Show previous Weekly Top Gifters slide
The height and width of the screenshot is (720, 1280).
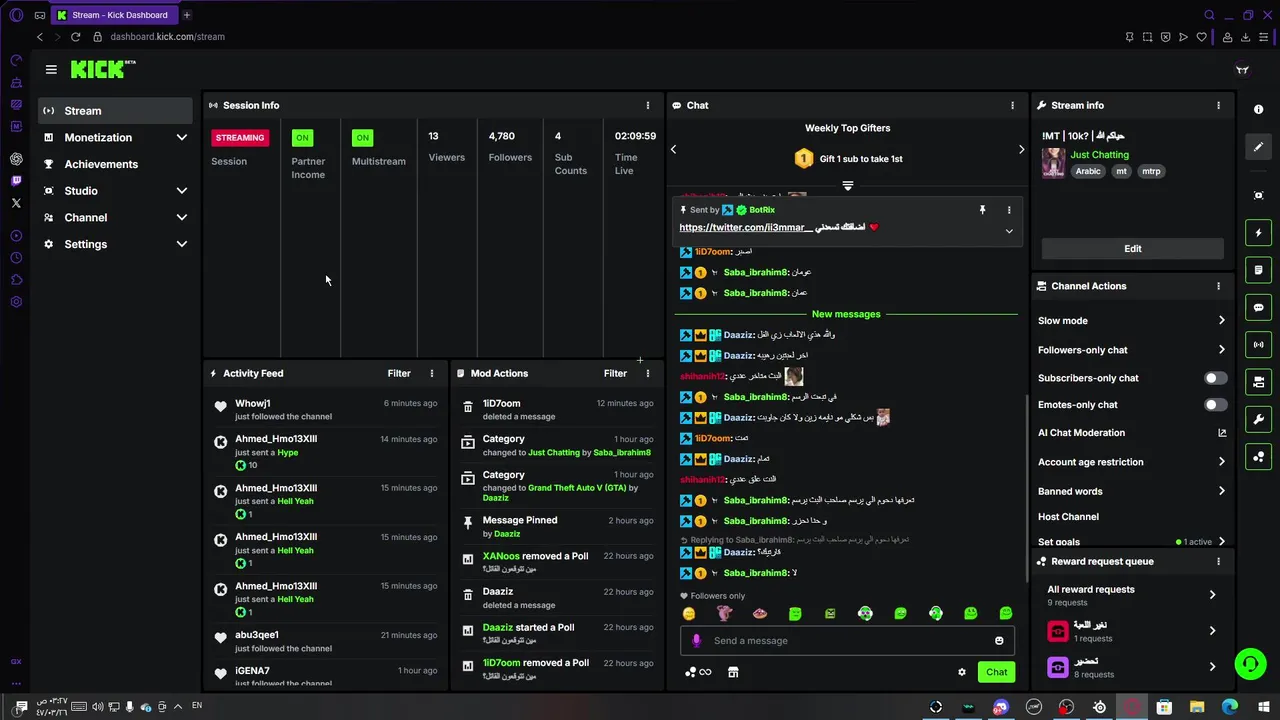pyautogui.click(x=673, y=149)
